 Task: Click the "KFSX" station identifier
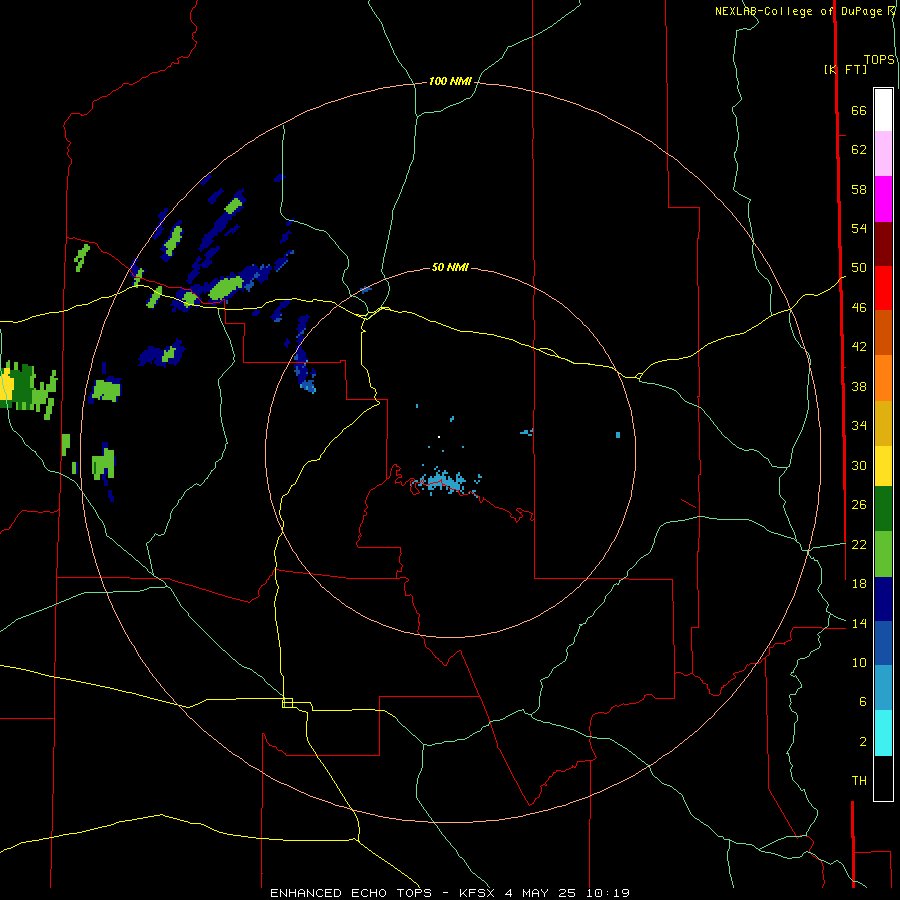tap(476, 893)
